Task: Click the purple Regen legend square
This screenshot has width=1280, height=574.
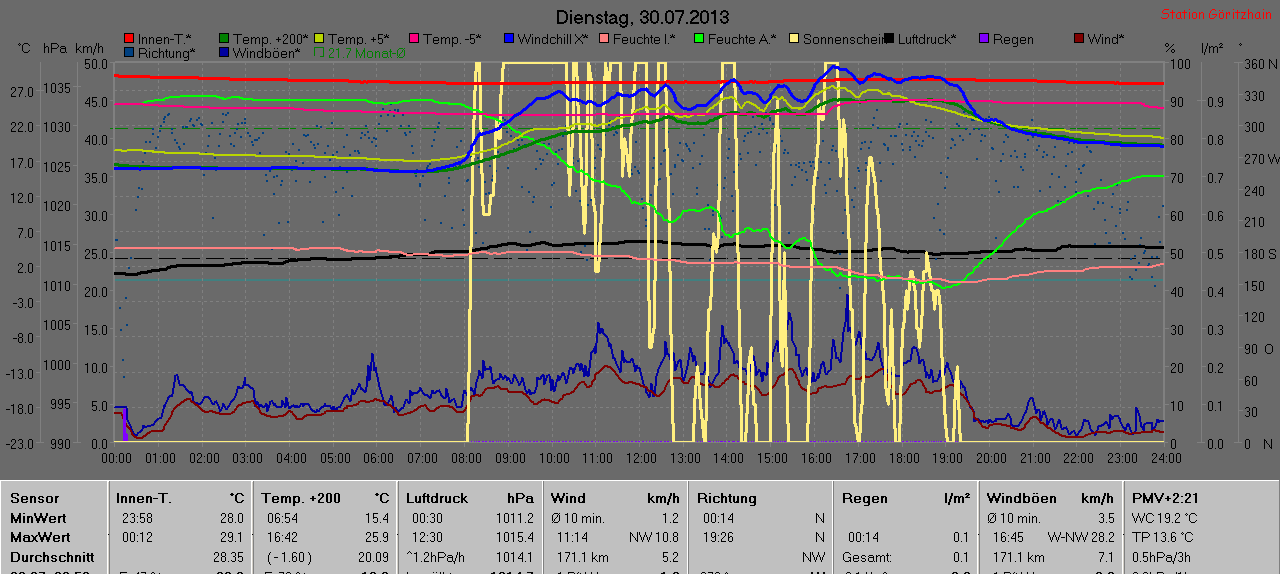Action: [984, 39]
